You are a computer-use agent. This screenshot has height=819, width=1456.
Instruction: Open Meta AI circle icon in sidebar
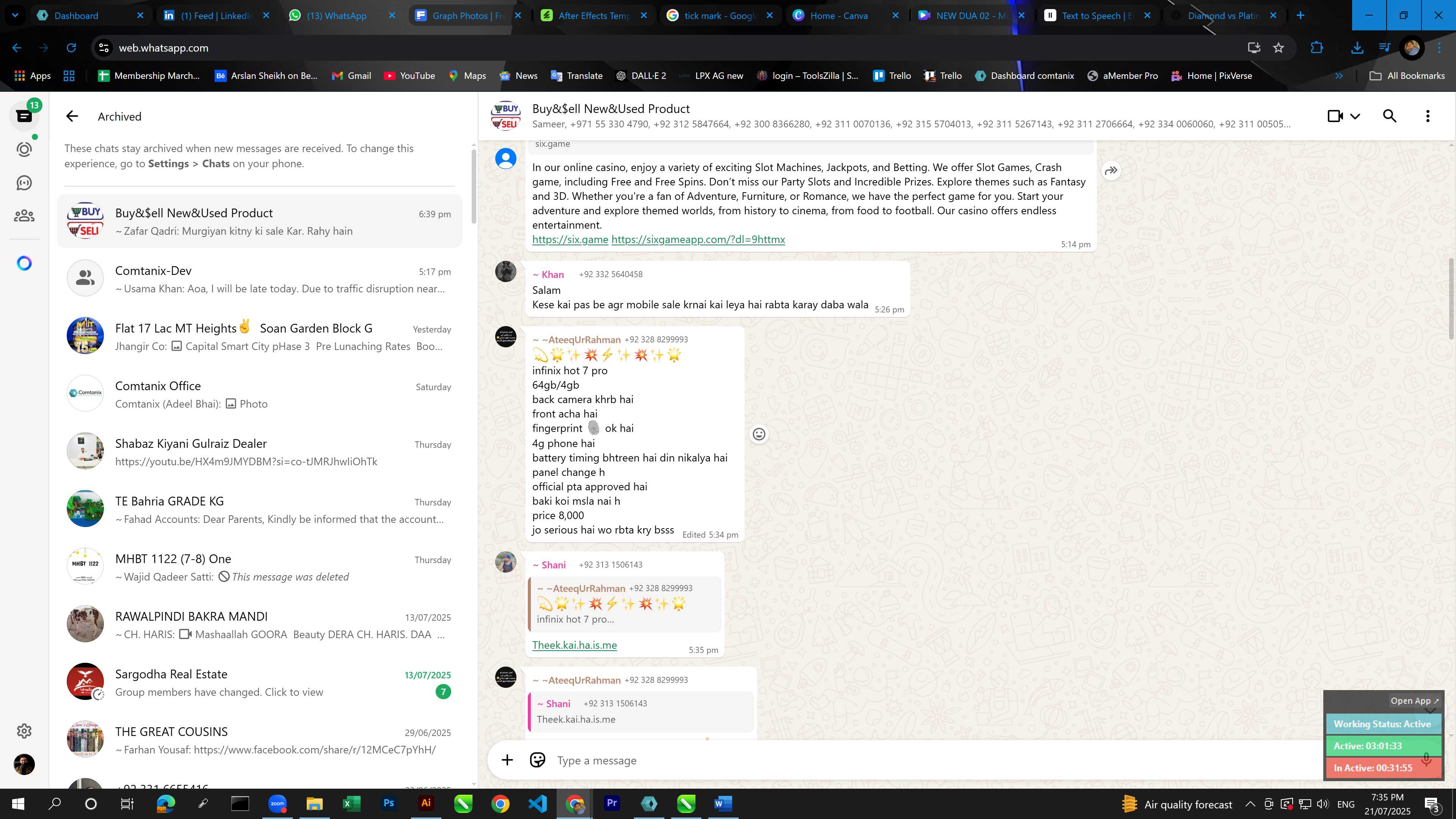(x=24, y=264)
